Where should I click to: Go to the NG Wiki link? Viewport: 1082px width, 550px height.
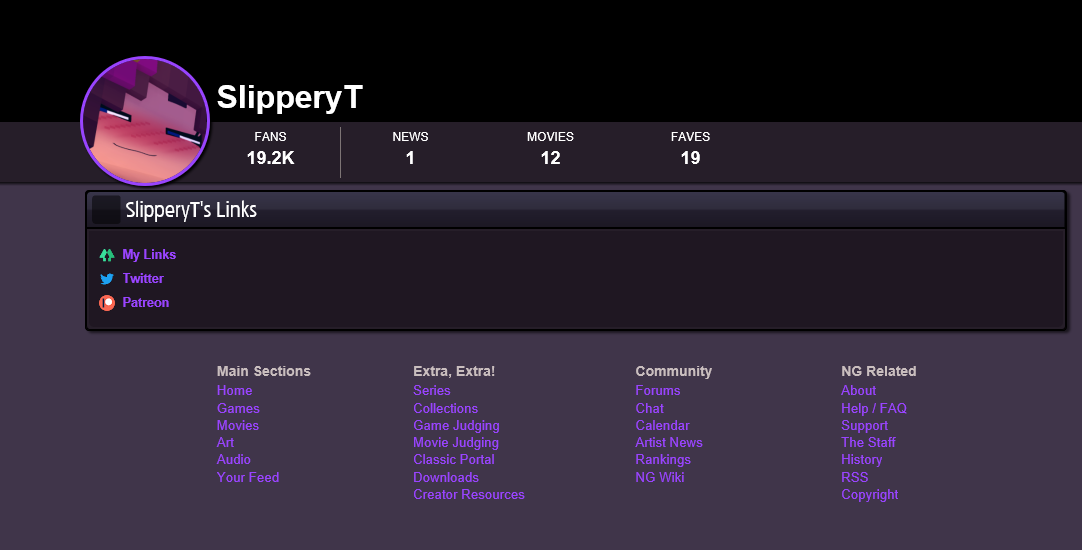pos(659,477)
